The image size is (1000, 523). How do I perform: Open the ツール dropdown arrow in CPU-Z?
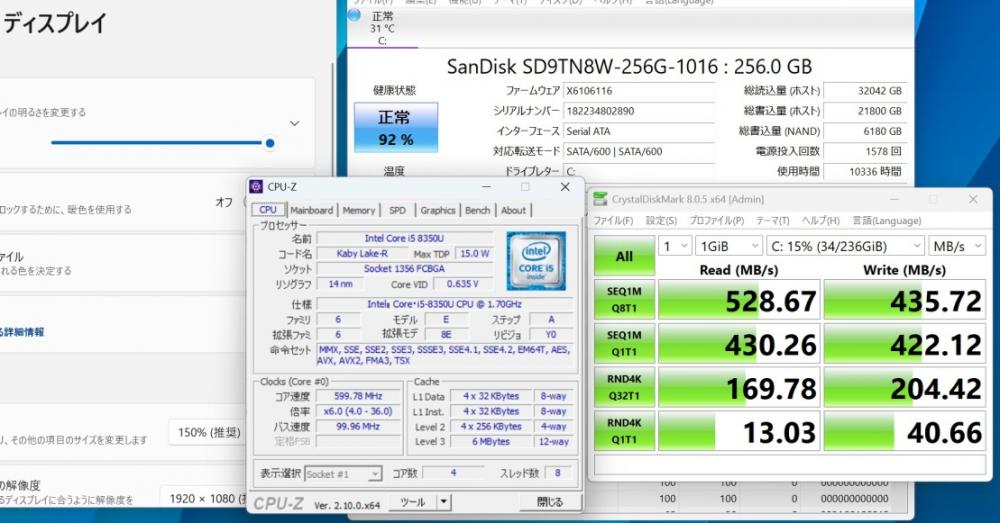(444, 502)
